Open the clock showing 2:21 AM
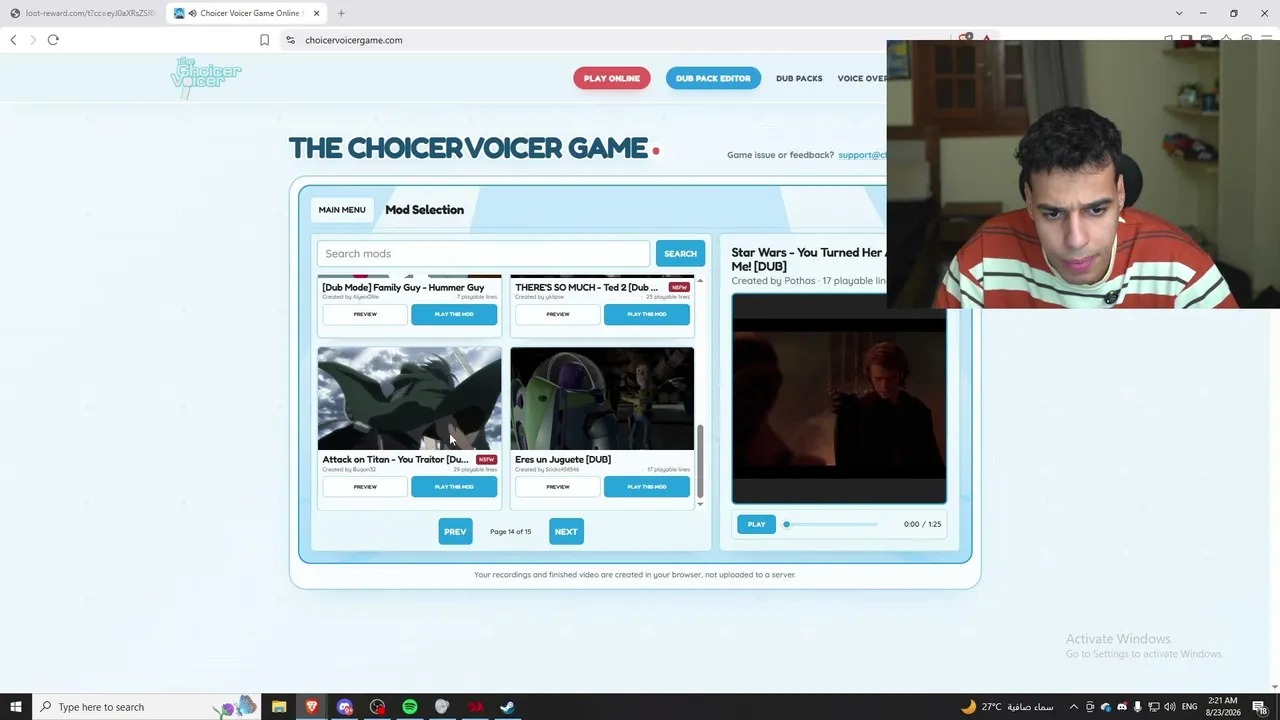 1223,707
